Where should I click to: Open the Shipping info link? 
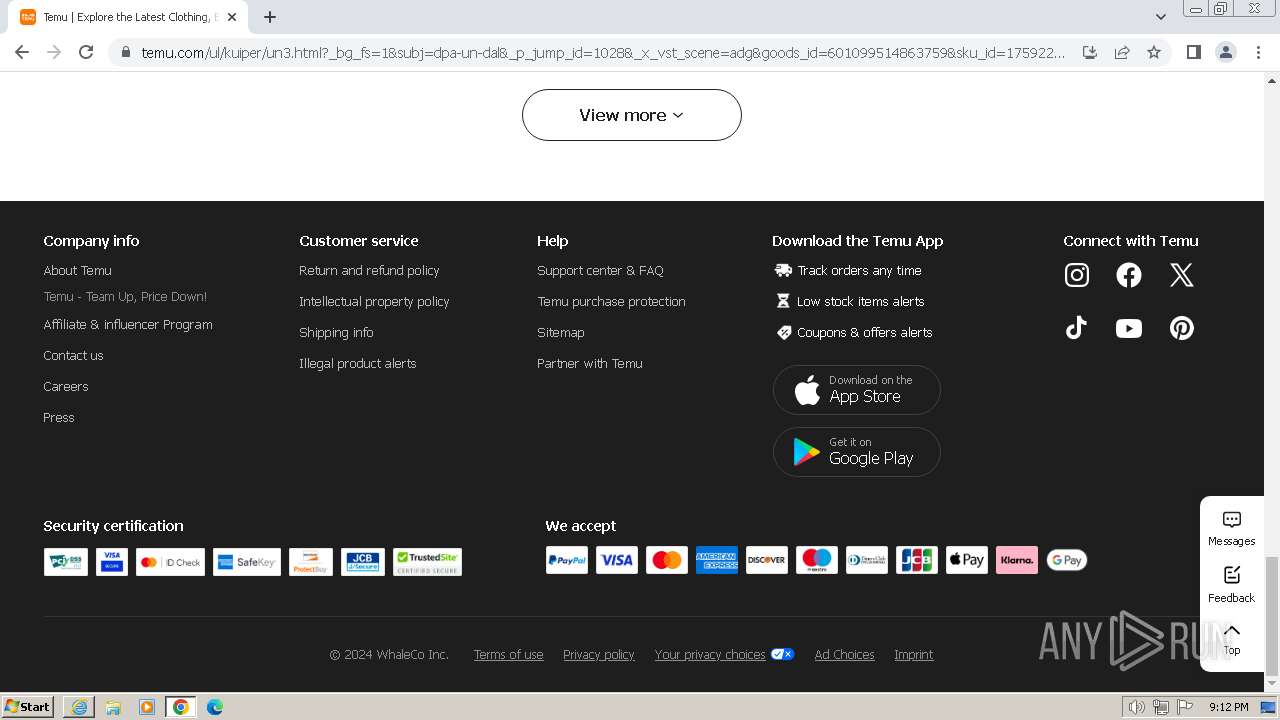pyautogui.click(x=336, y=332)
